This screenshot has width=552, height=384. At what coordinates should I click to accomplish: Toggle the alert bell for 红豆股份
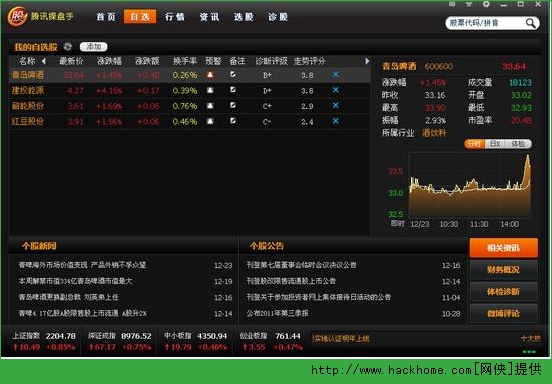210,121
